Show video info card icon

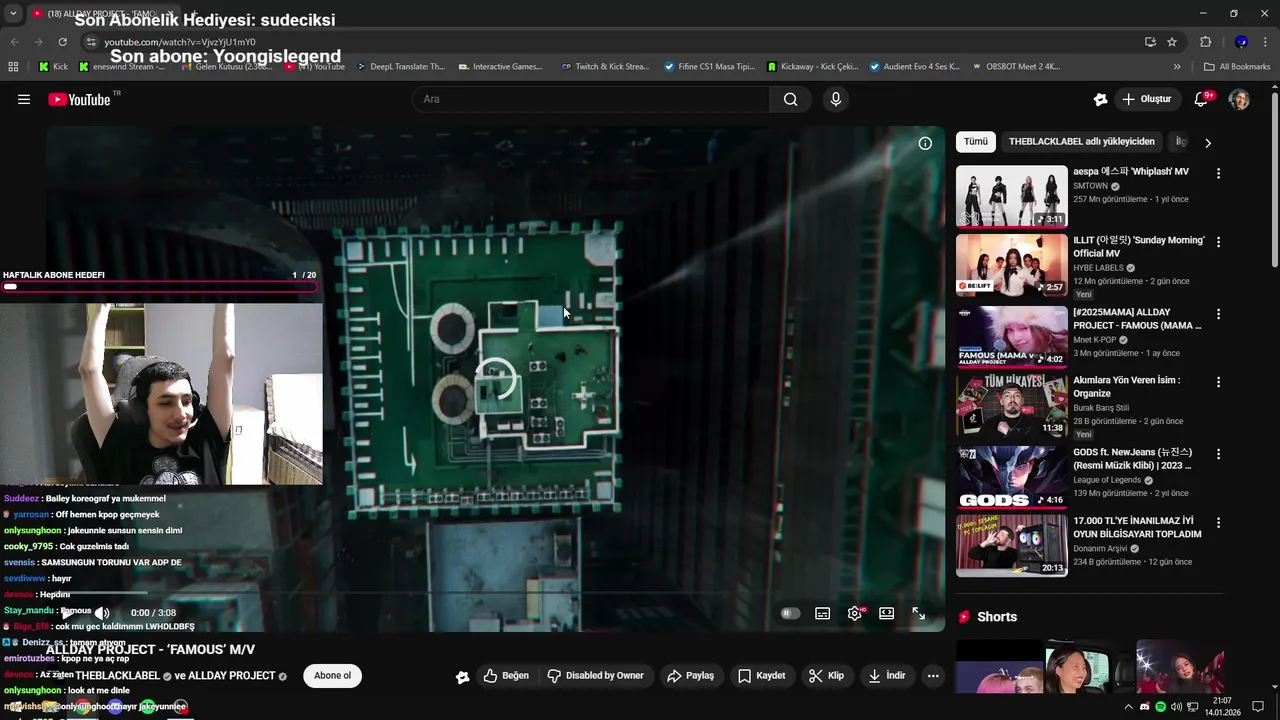click(x=925, y=143)
